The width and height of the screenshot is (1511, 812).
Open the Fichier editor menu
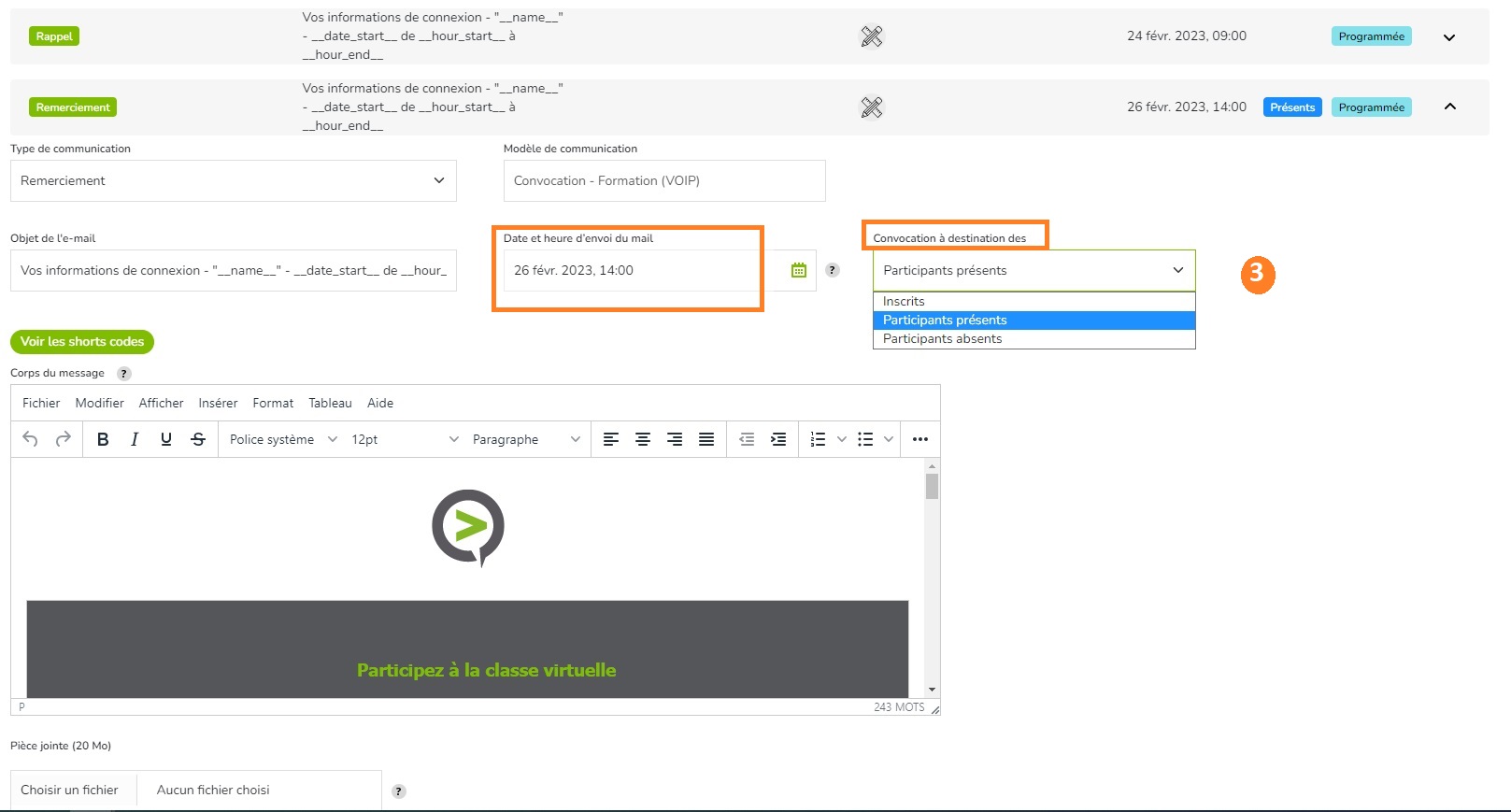(x=41, y=403)
